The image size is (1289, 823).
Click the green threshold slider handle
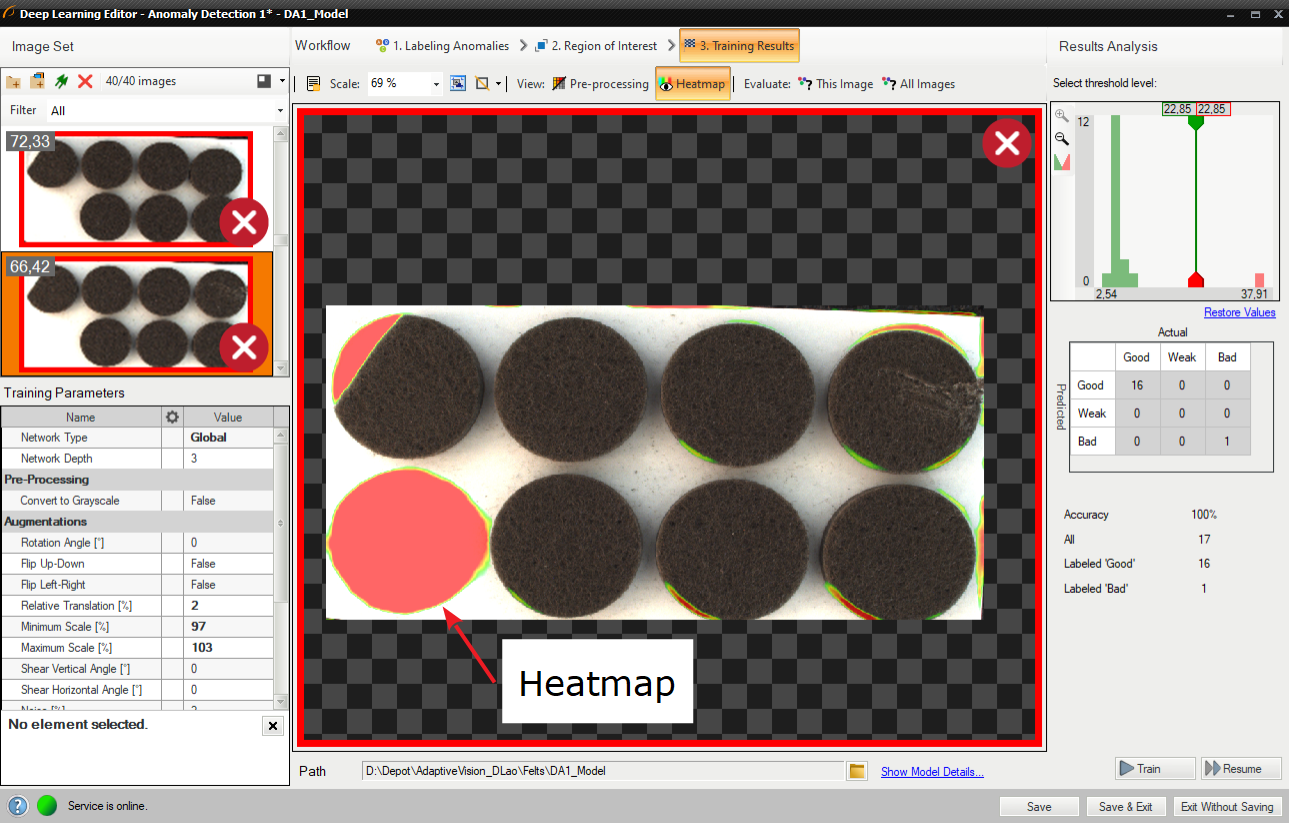(1195, 121)
